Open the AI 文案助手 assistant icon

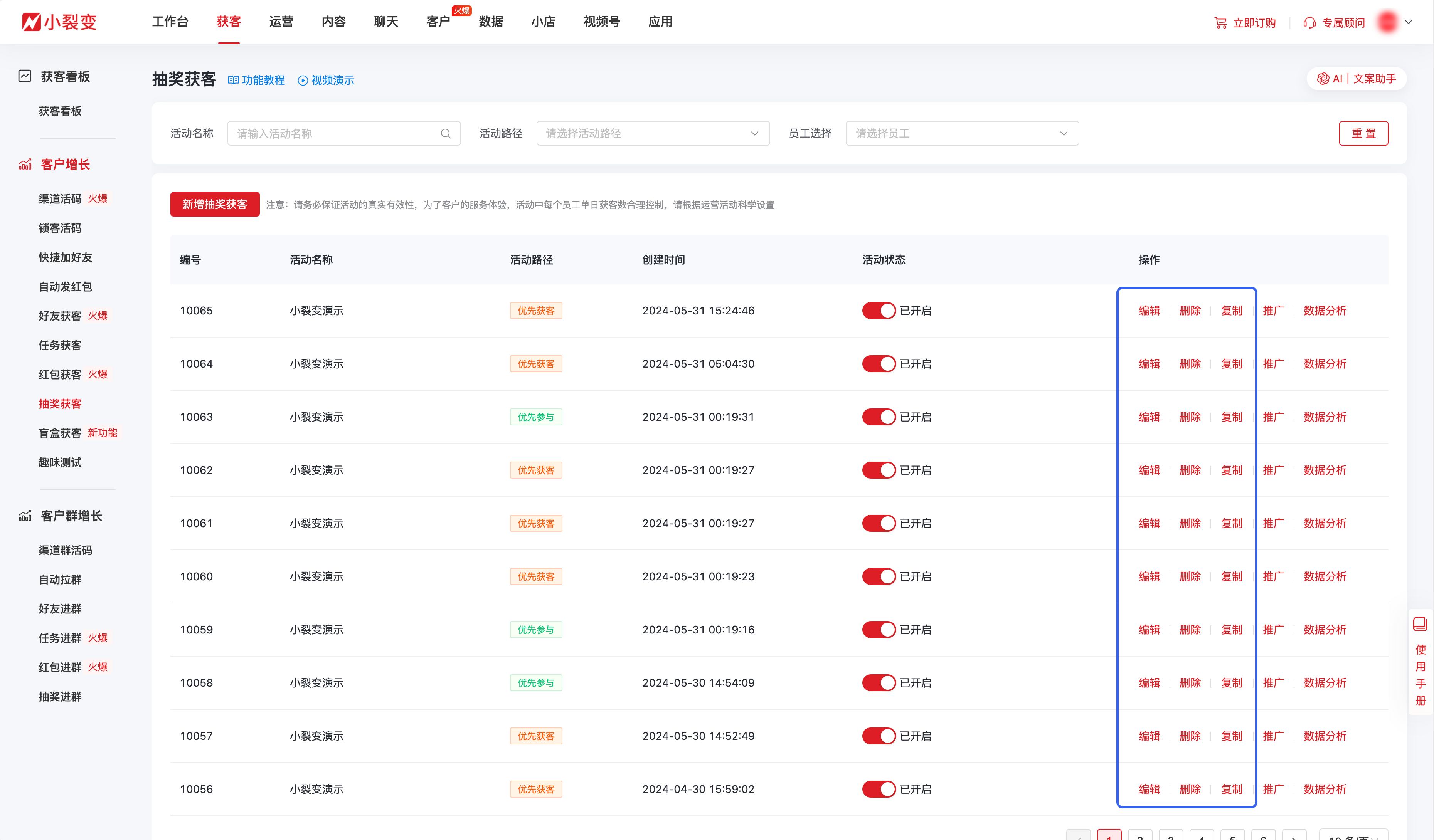pyautogui.click(x=1323, y=79)
